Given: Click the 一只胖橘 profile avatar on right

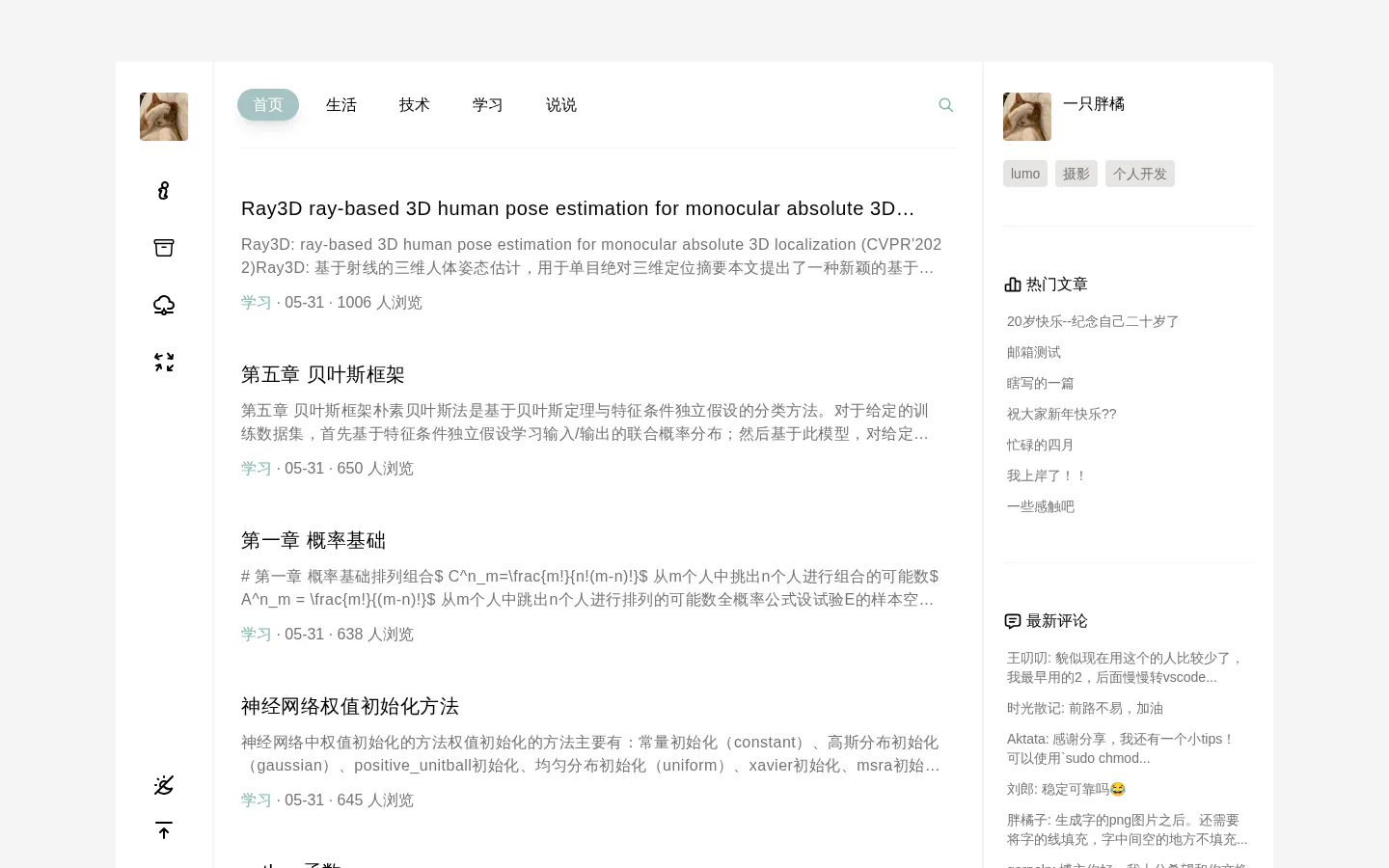Looking at the screenshot, I should click(1027, 117).
